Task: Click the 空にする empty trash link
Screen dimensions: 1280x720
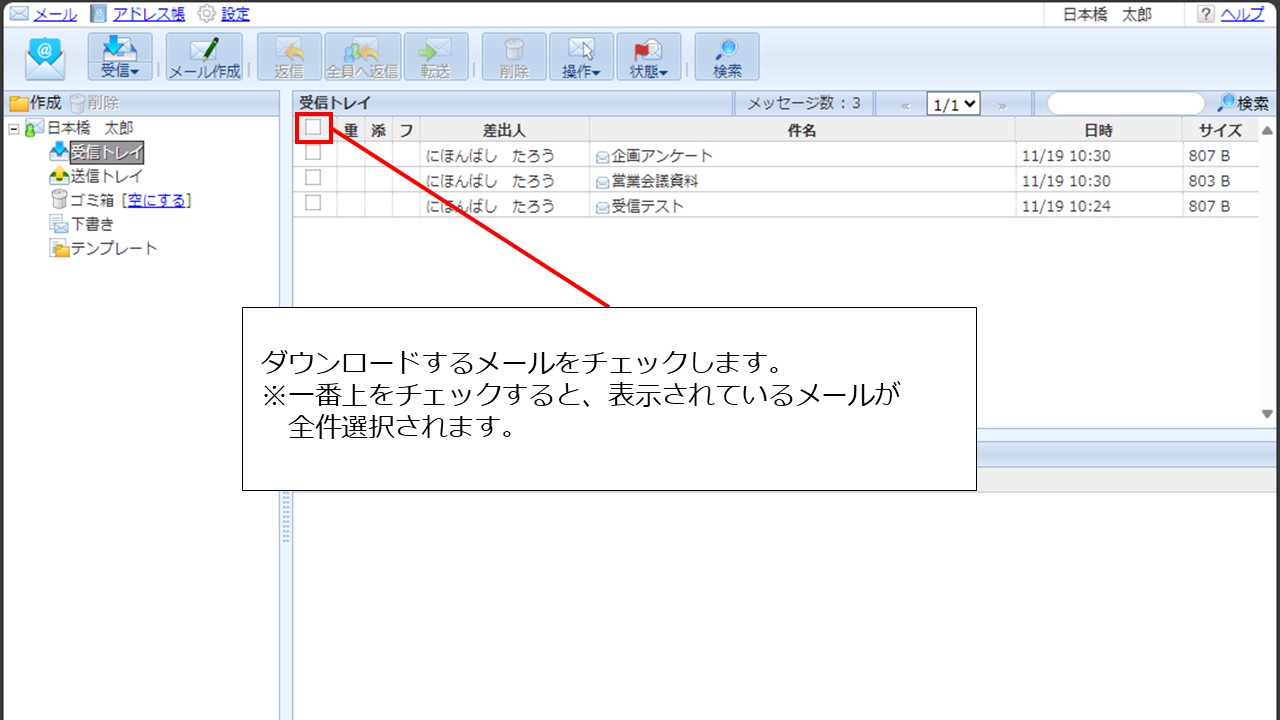Action: [x=156, y=200]
